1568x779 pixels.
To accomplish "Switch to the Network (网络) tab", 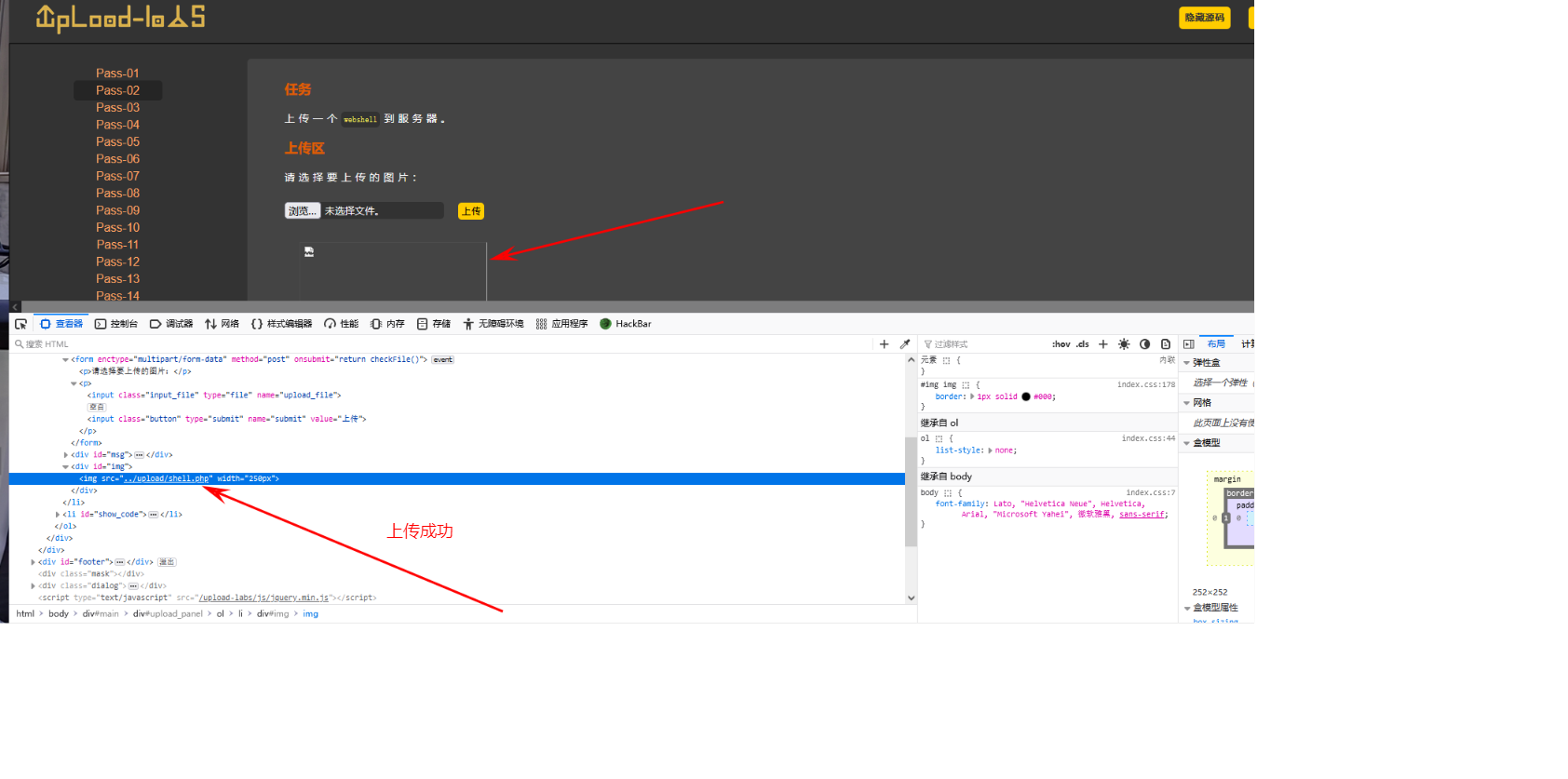I will pyautogui.click(x=223, y=324).
